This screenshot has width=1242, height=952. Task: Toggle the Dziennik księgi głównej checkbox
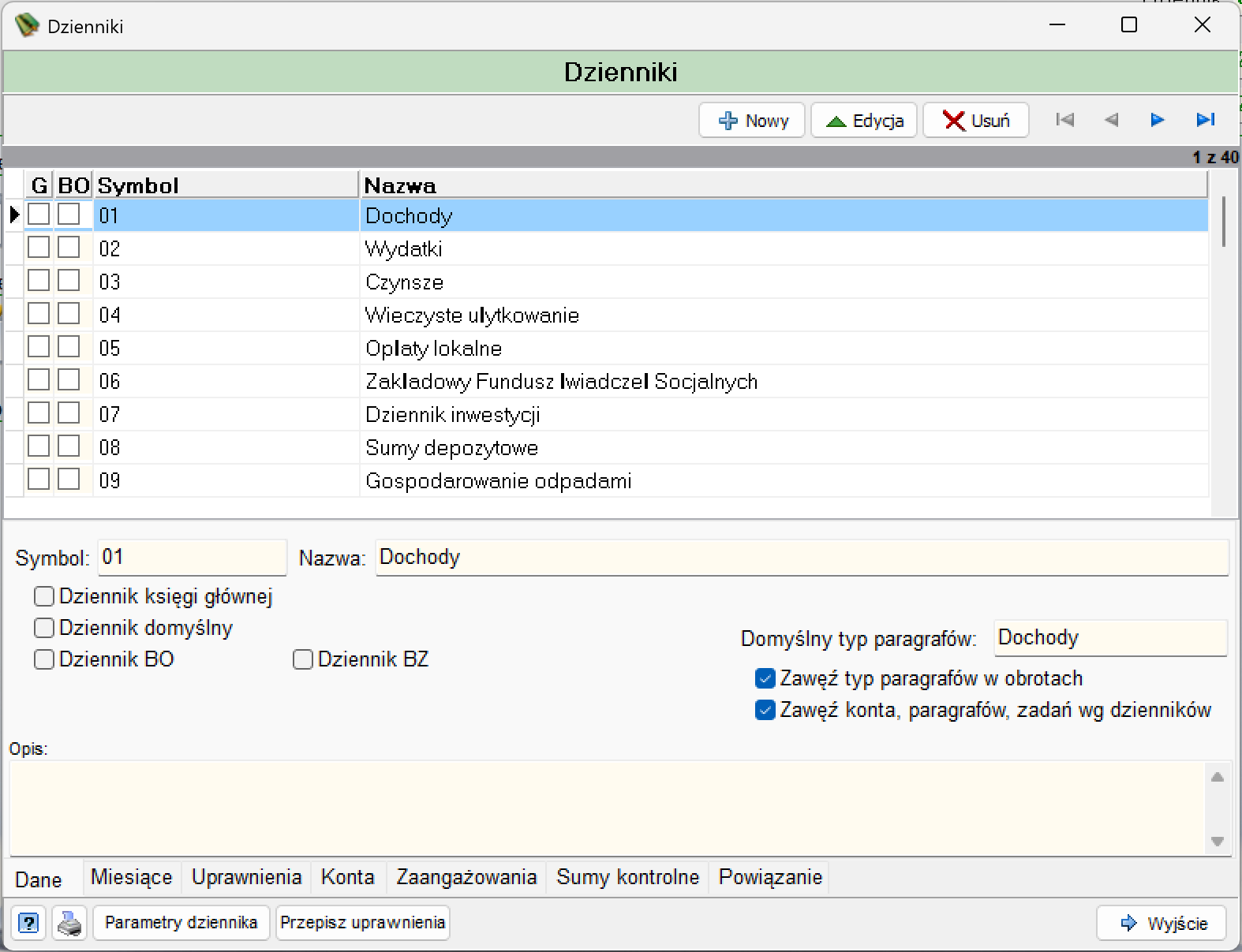tap(44, 596)
